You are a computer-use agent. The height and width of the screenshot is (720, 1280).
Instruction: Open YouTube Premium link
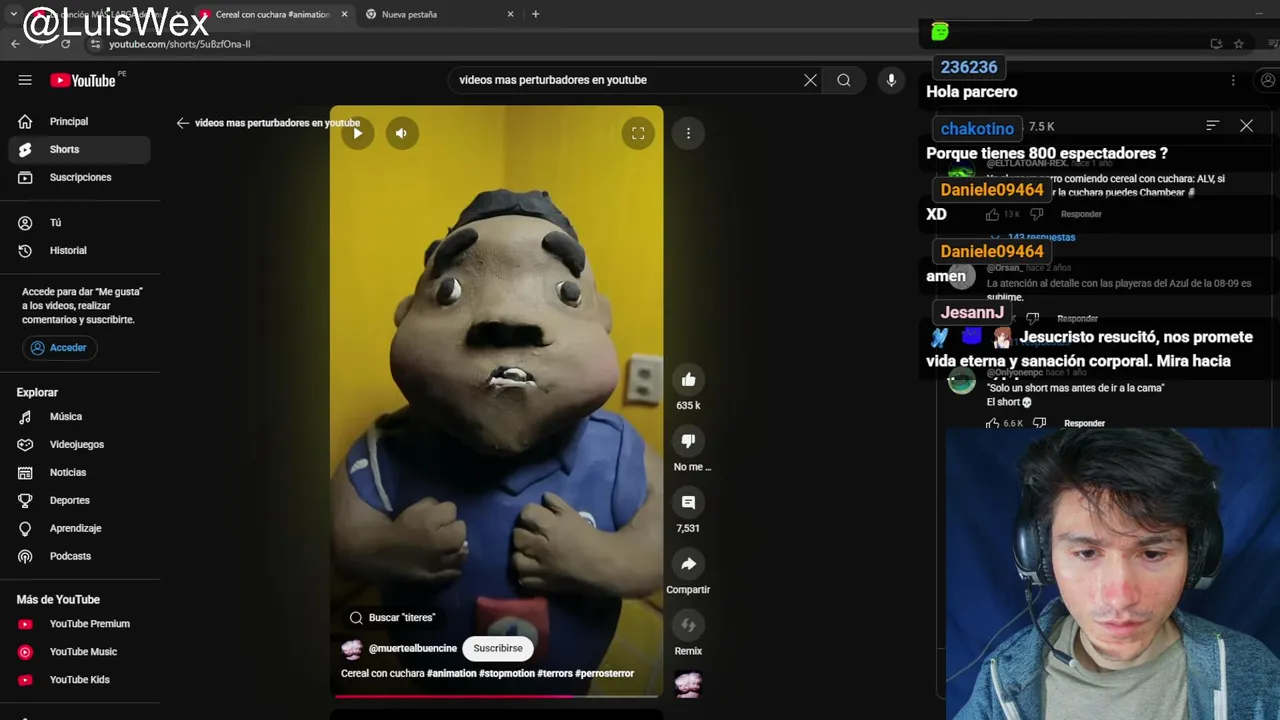[x=80, y=624]
